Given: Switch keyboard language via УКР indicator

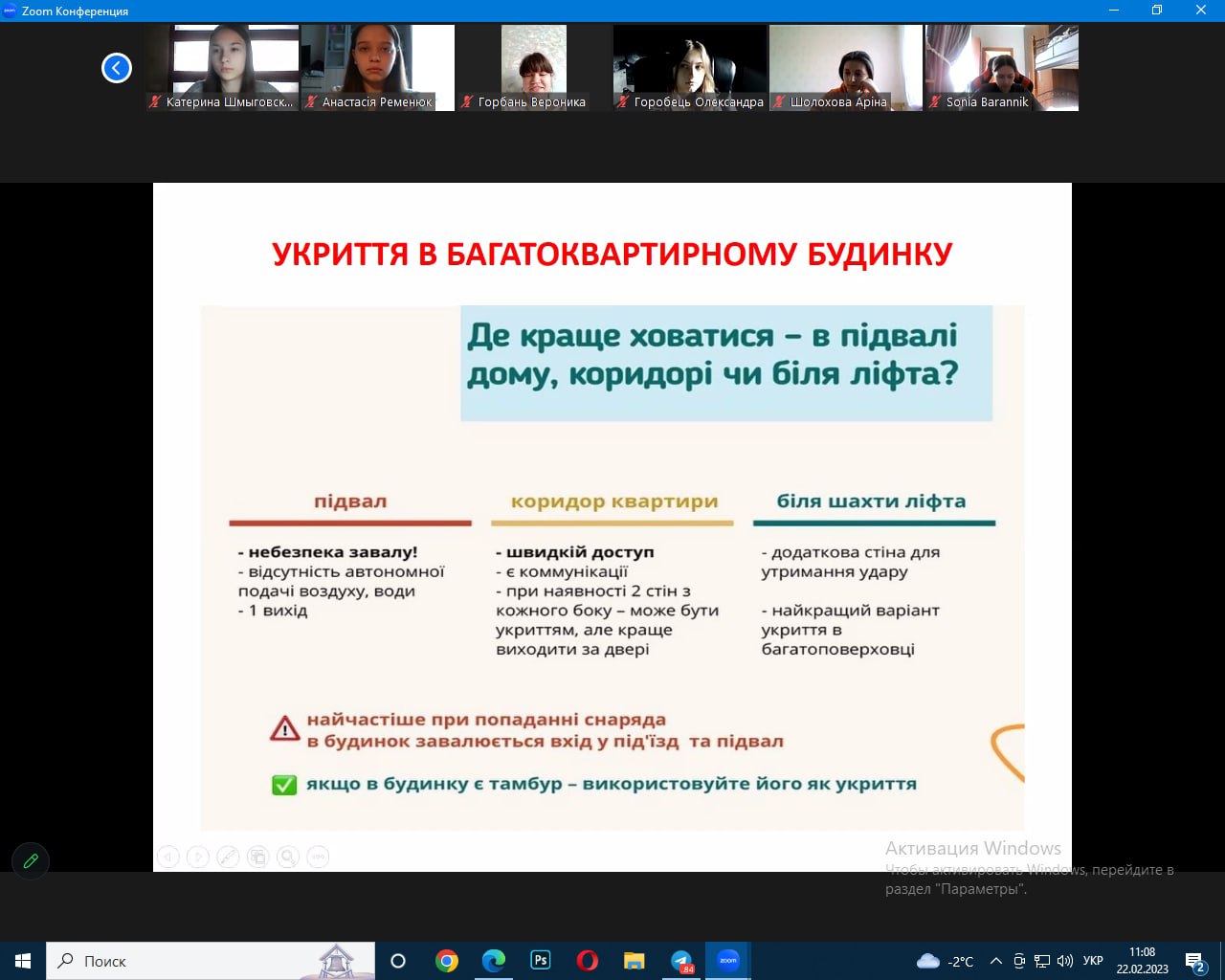Looking at the screenshot, I should 1093,961.
